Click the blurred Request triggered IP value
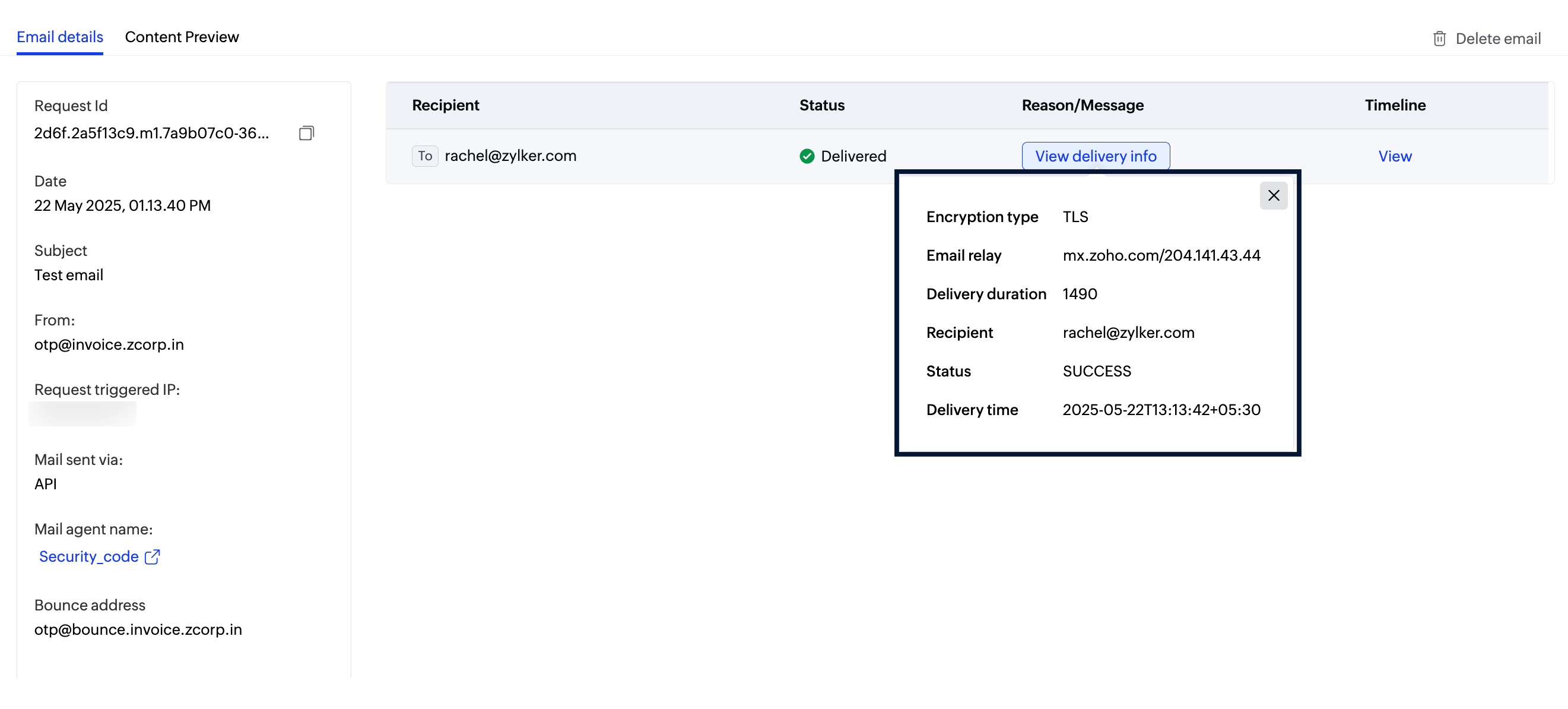Image resolution: width=1568 pixels, height=709 pixels. 82,413
